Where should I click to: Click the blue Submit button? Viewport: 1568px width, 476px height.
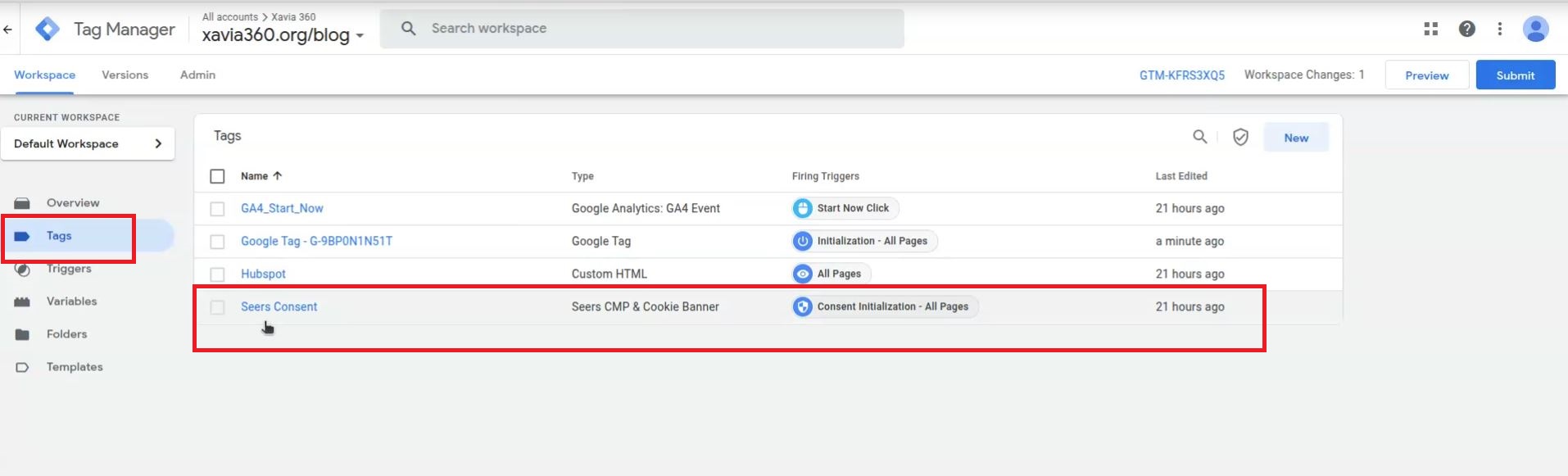click(x=1516, y=75)
